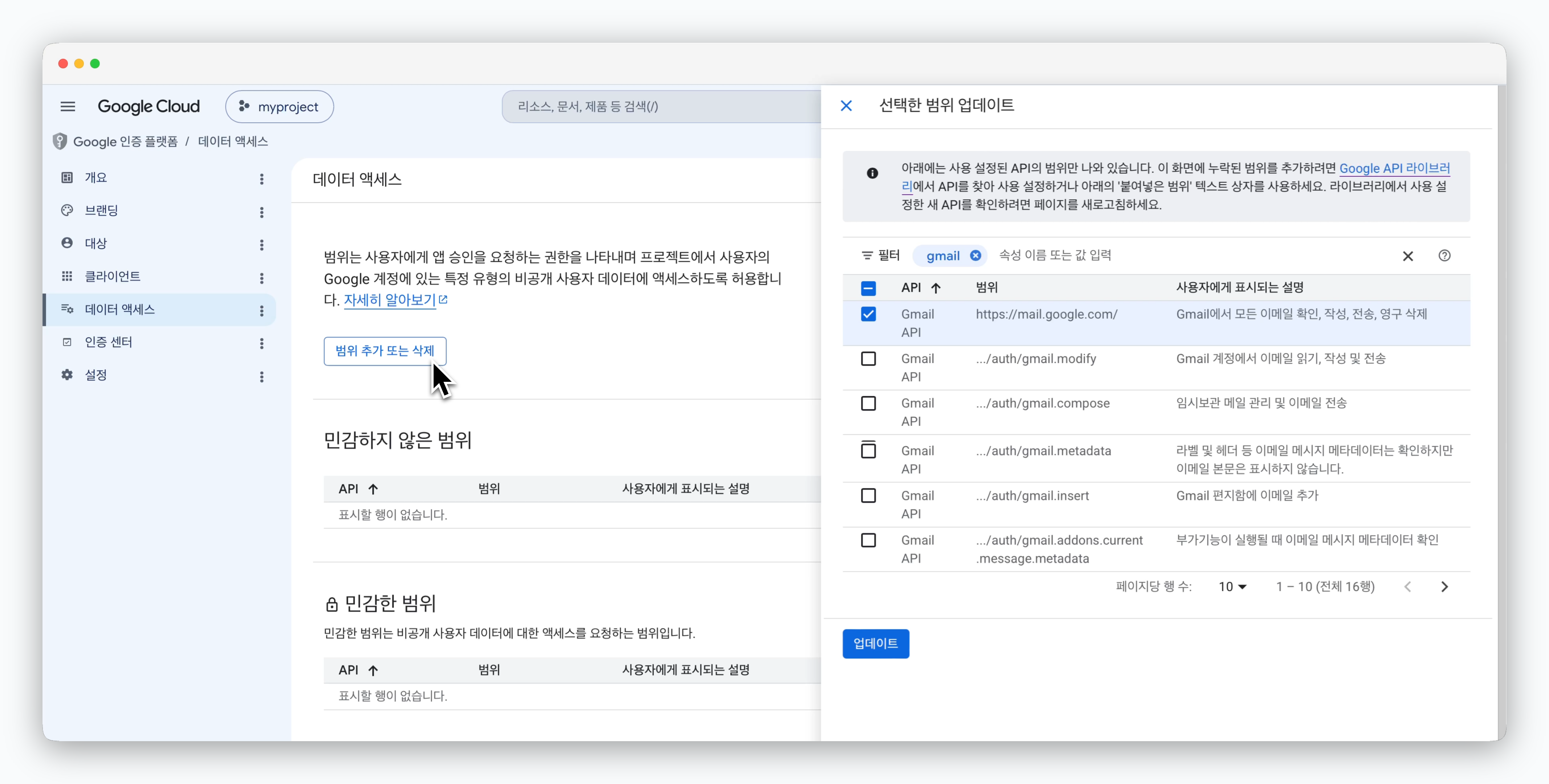The image size is (1549, 784).
Task: Open the filter help icon
Action: pyautogui.click(x=1444, y=256)
